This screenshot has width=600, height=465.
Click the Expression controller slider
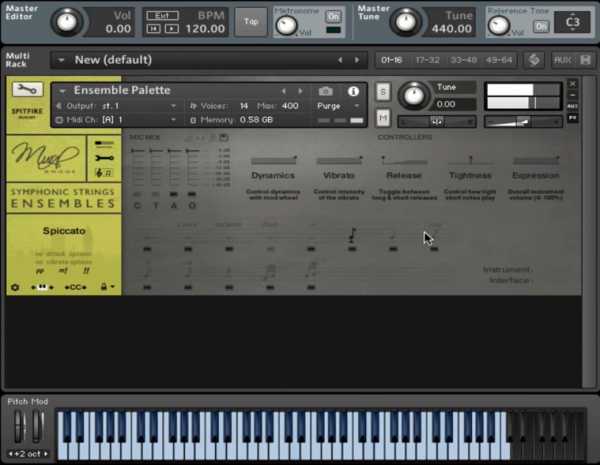coord(536,160)
